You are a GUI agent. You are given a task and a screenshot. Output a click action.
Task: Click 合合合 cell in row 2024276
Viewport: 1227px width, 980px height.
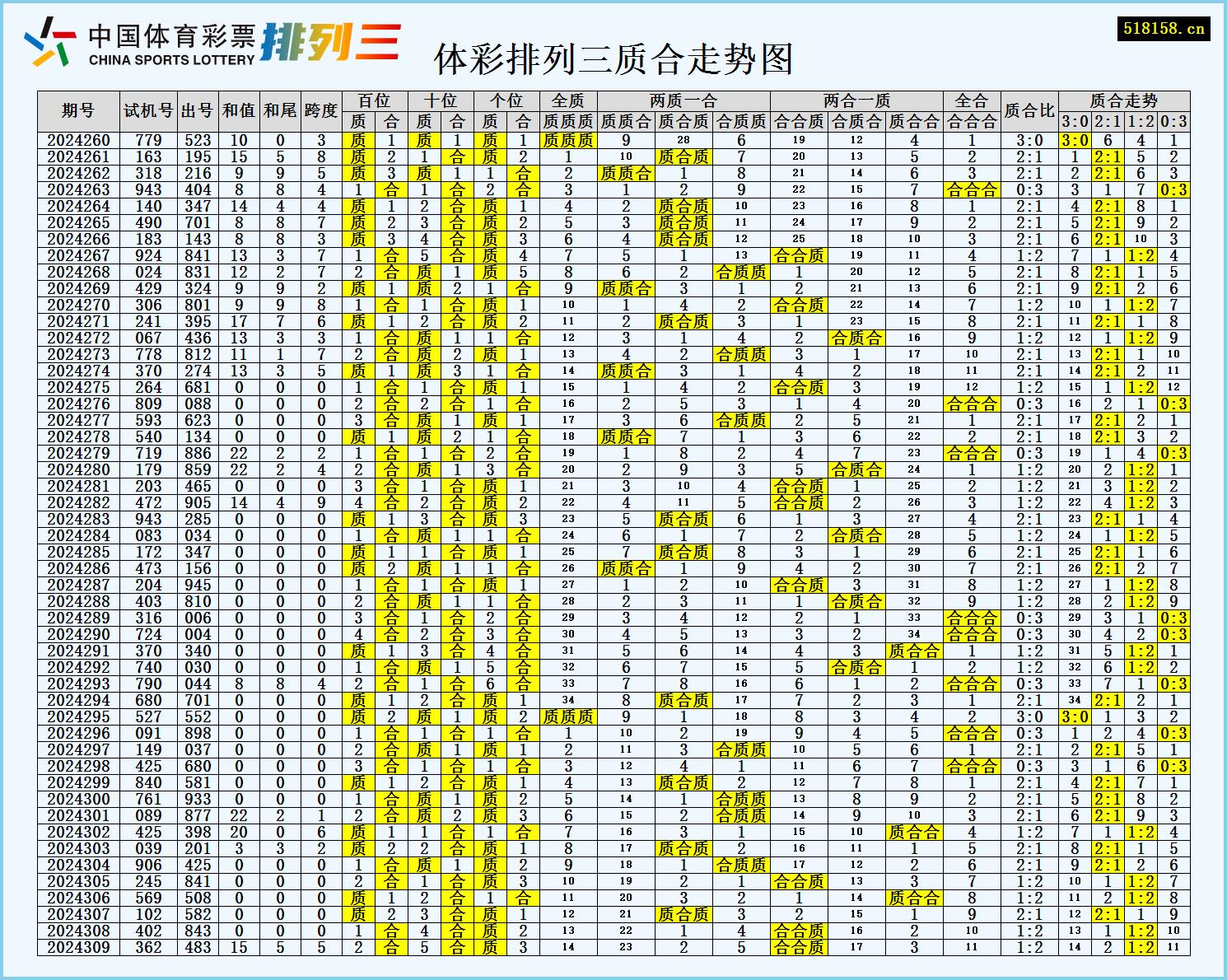coord(972,404)
